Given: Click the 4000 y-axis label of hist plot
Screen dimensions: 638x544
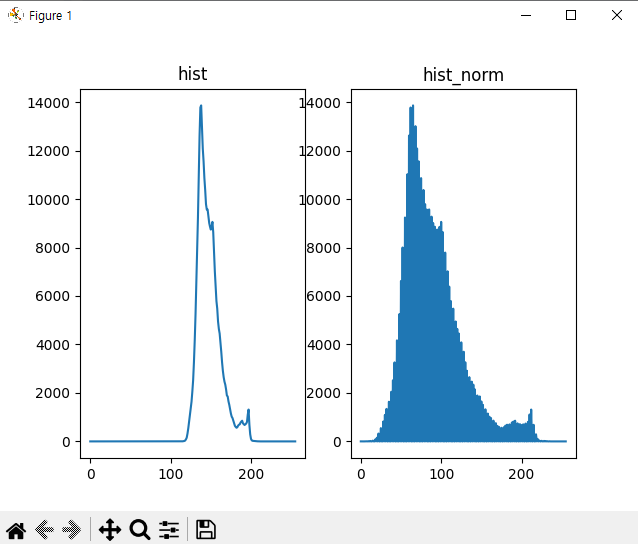Looking at the screenshot, I should [x=52, y=345].
